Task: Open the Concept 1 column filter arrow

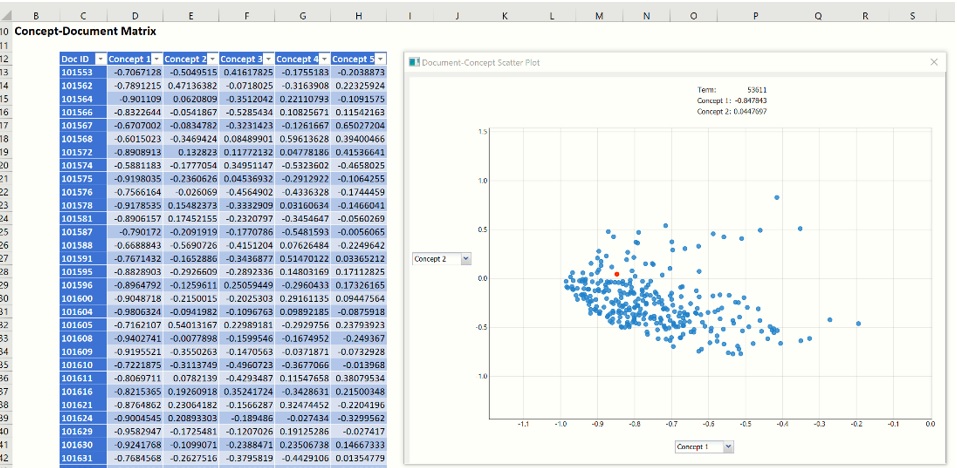Action: [156, 59]
